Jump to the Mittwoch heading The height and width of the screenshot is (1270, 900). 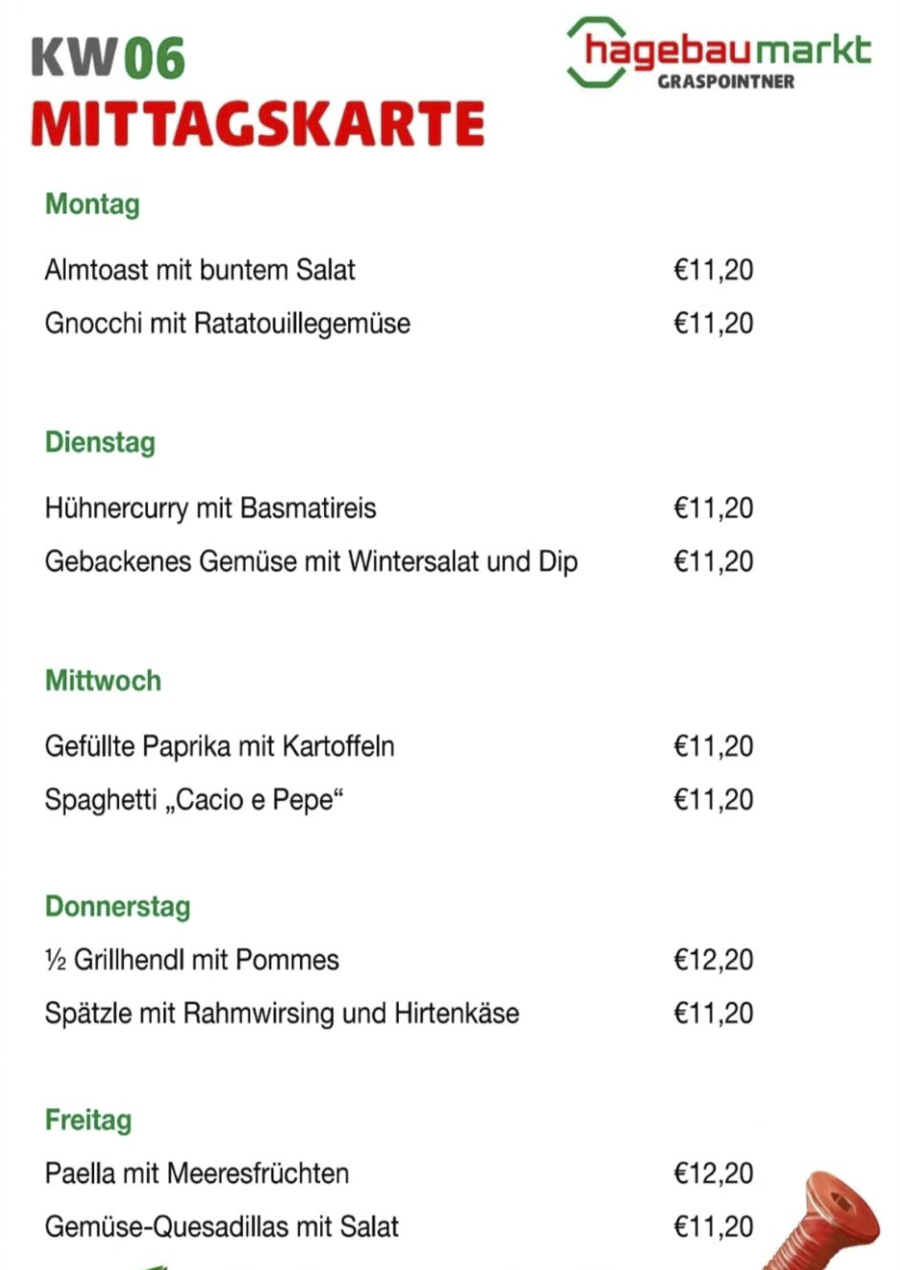point(103,681)
